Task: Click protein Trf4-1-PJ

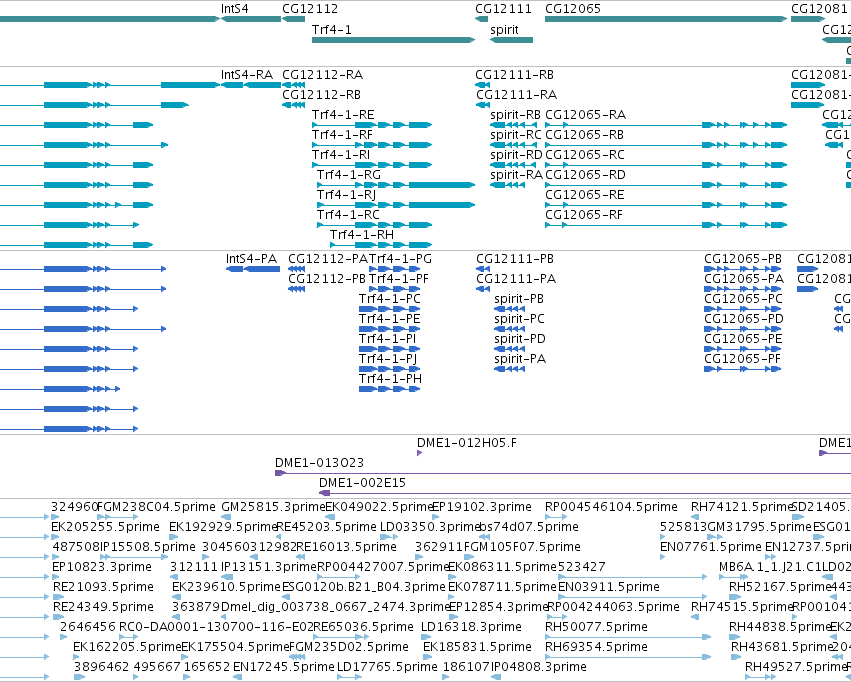Action: coord(390,369)
